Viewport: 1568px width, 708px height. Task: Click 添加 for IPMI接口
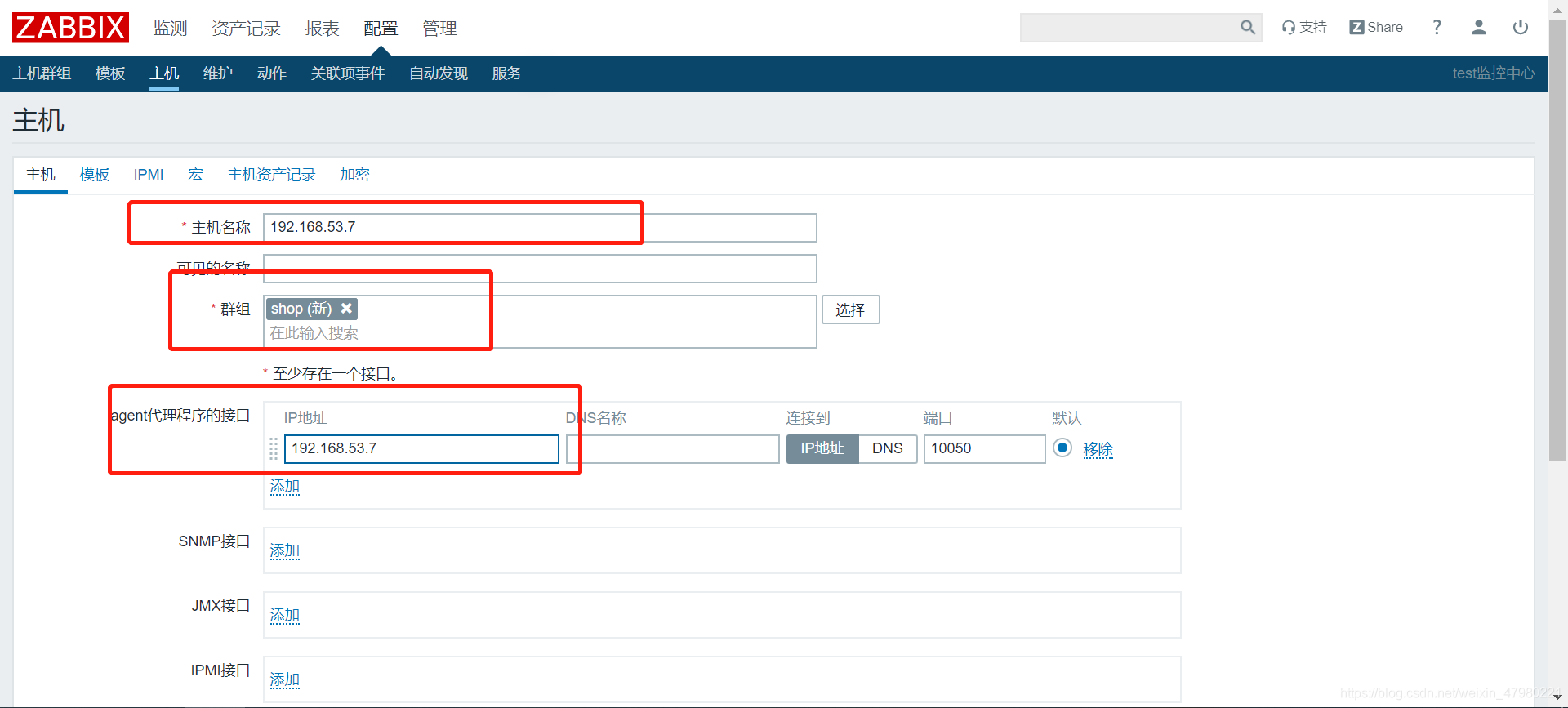pos(285,680)
